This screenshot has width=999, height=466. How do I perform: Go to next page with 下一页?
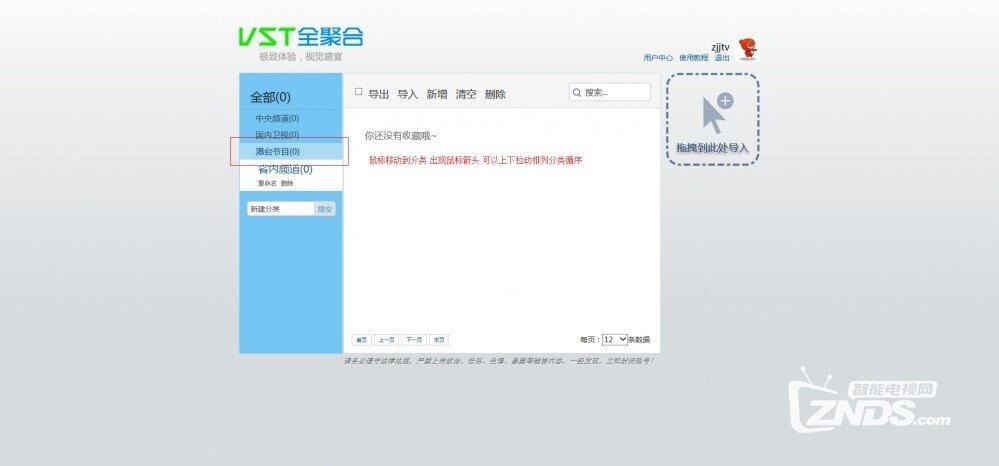(x=414, y=340)
